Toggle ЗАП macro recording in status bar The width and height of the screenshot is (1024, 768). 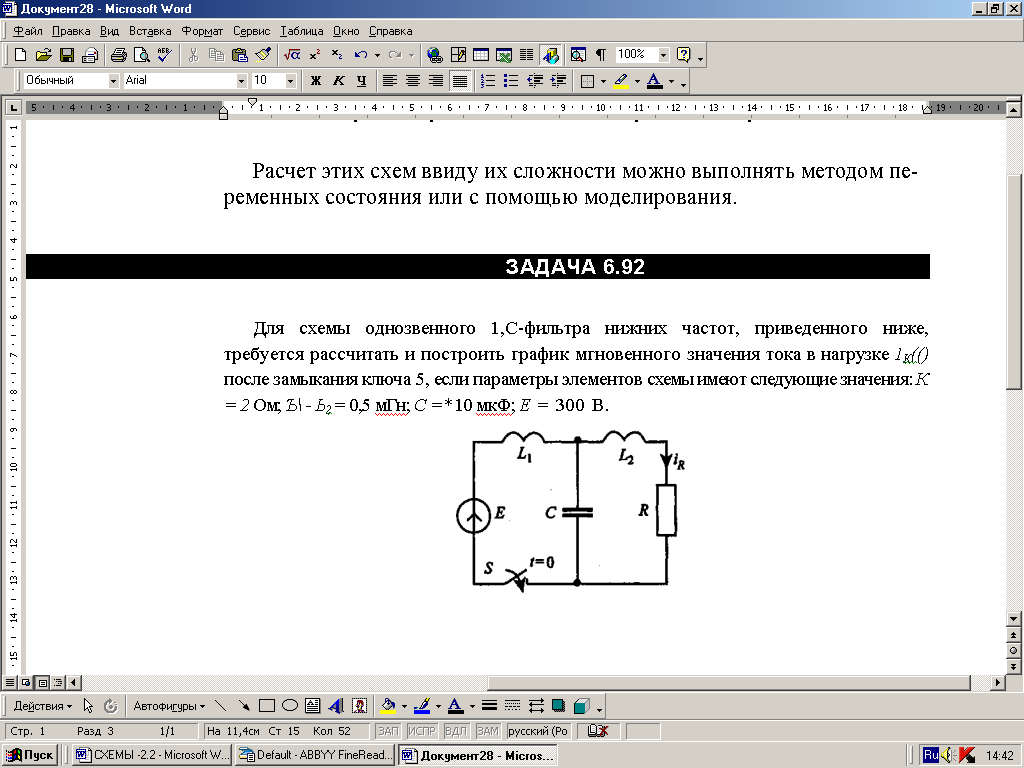pos(389,731)
